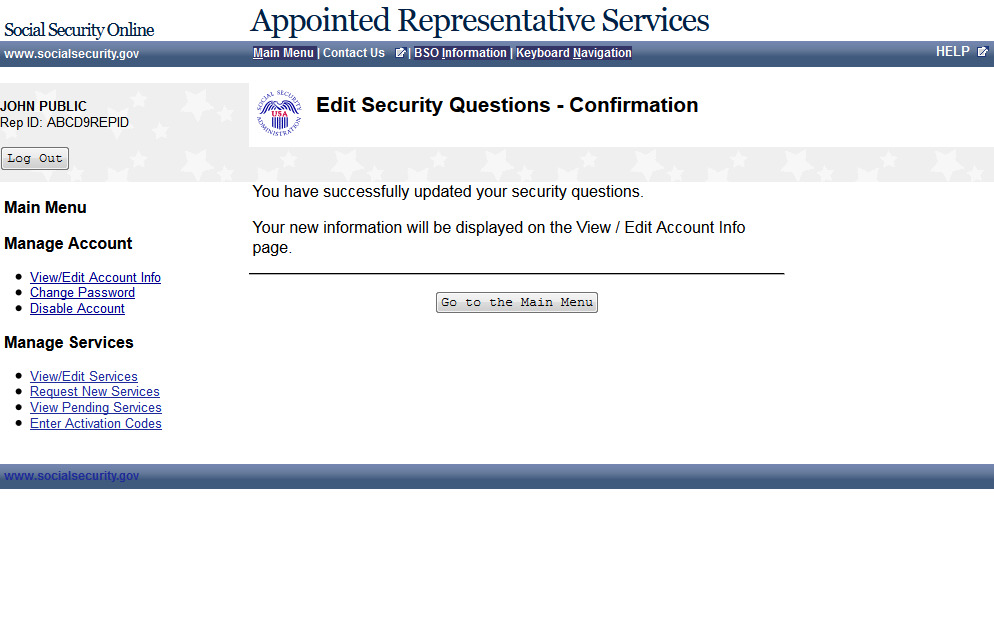Click www.socialsecurity.gov in the header bar

72,54
